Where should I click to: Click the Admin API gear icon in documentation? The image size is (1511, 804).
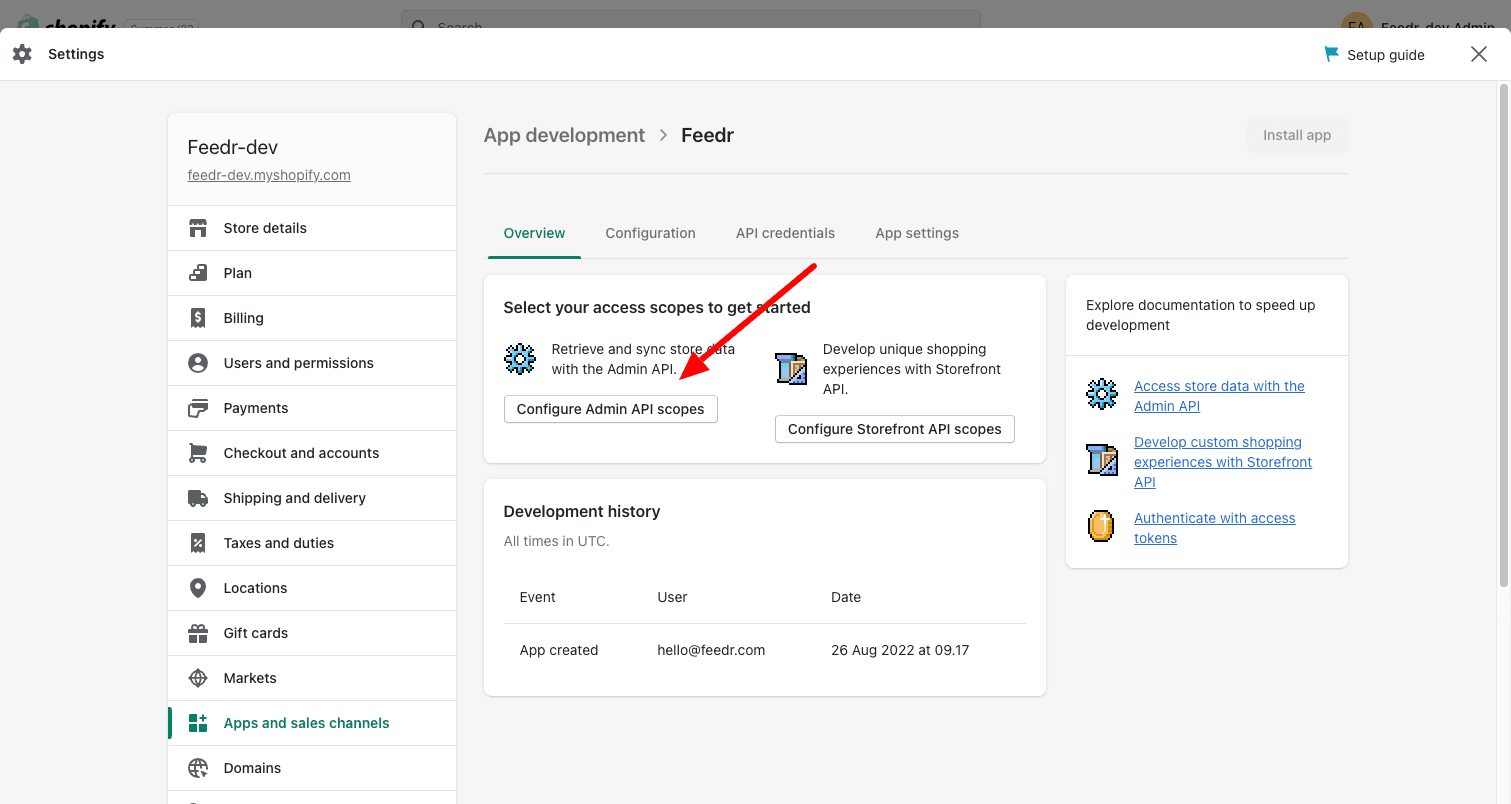[1101, 394]
